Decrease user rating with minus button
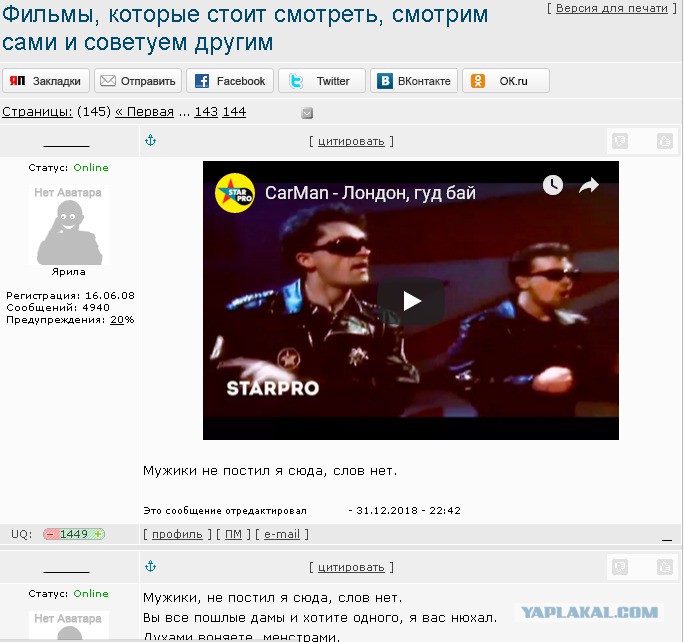The width and height of the screenshot is (684, 642). 50,534
